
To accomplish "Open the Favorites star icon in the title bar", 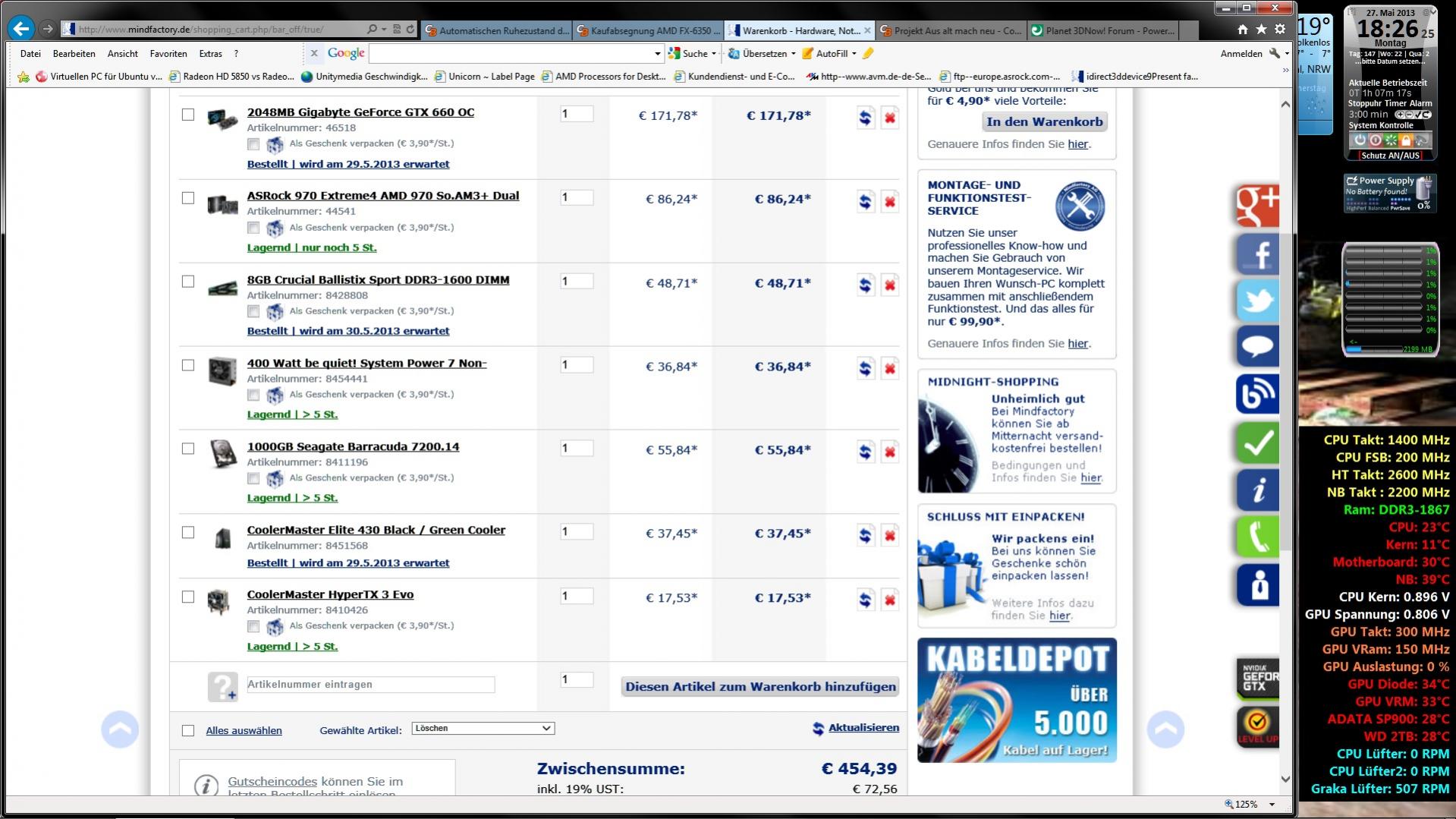I will pos(1261,30).
